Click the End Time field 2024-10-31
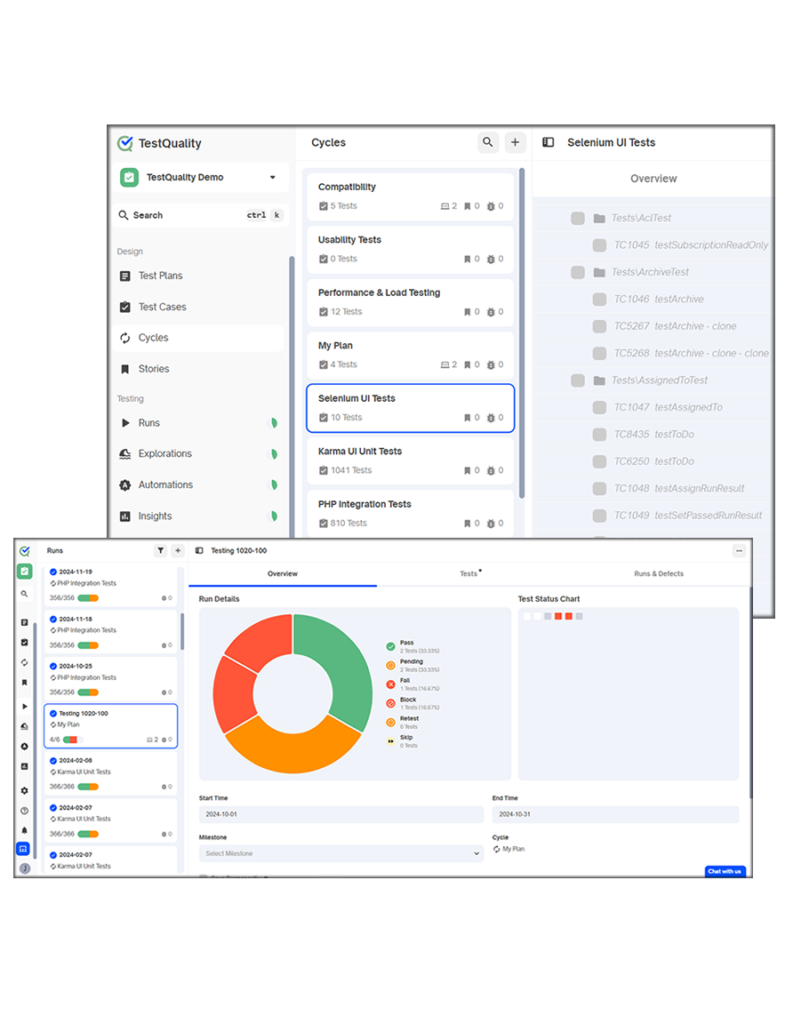The image size is (793, 1024). (615, 814)
